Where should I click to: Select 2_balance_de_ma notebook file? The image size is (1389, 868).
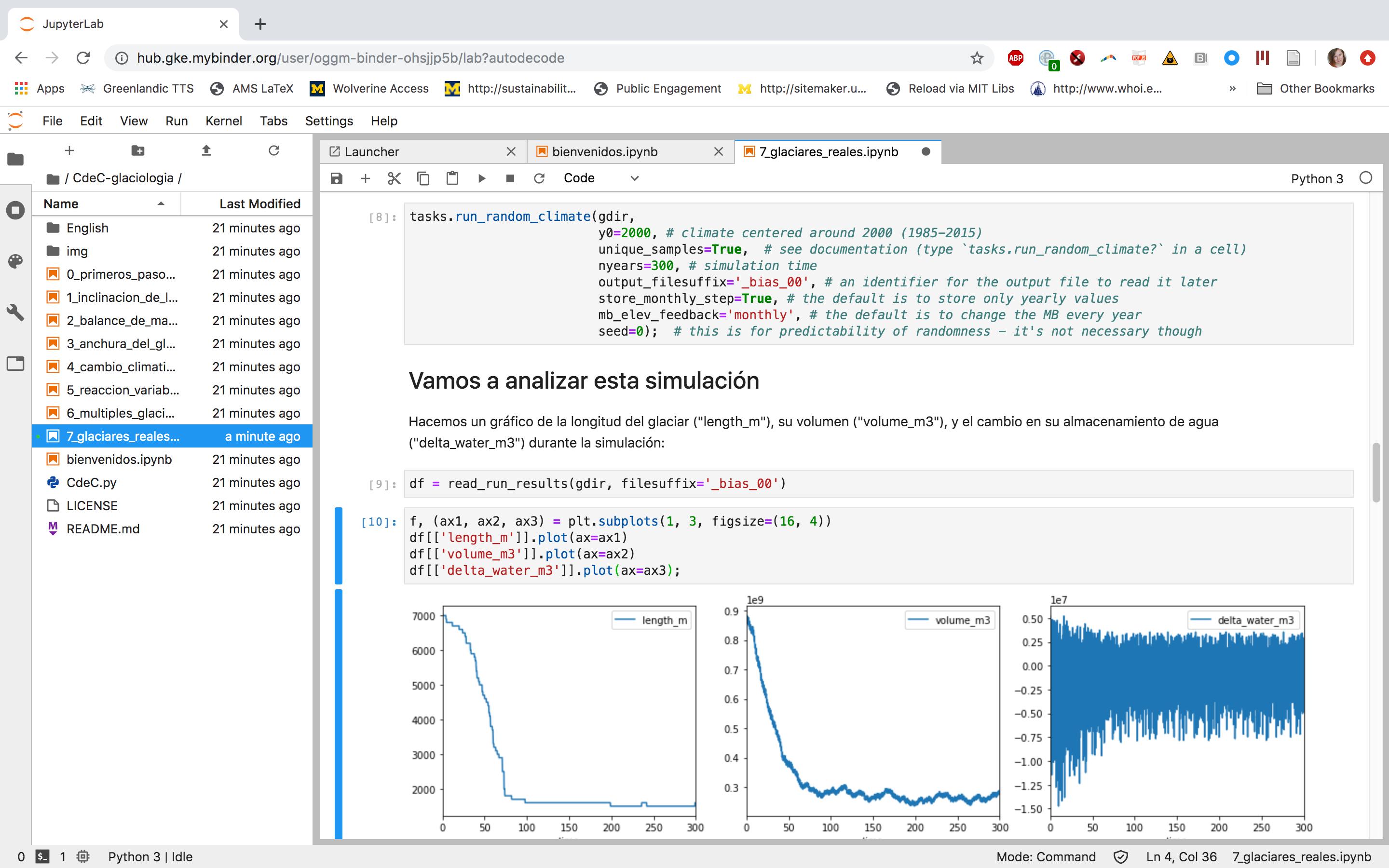click(172, 320)
